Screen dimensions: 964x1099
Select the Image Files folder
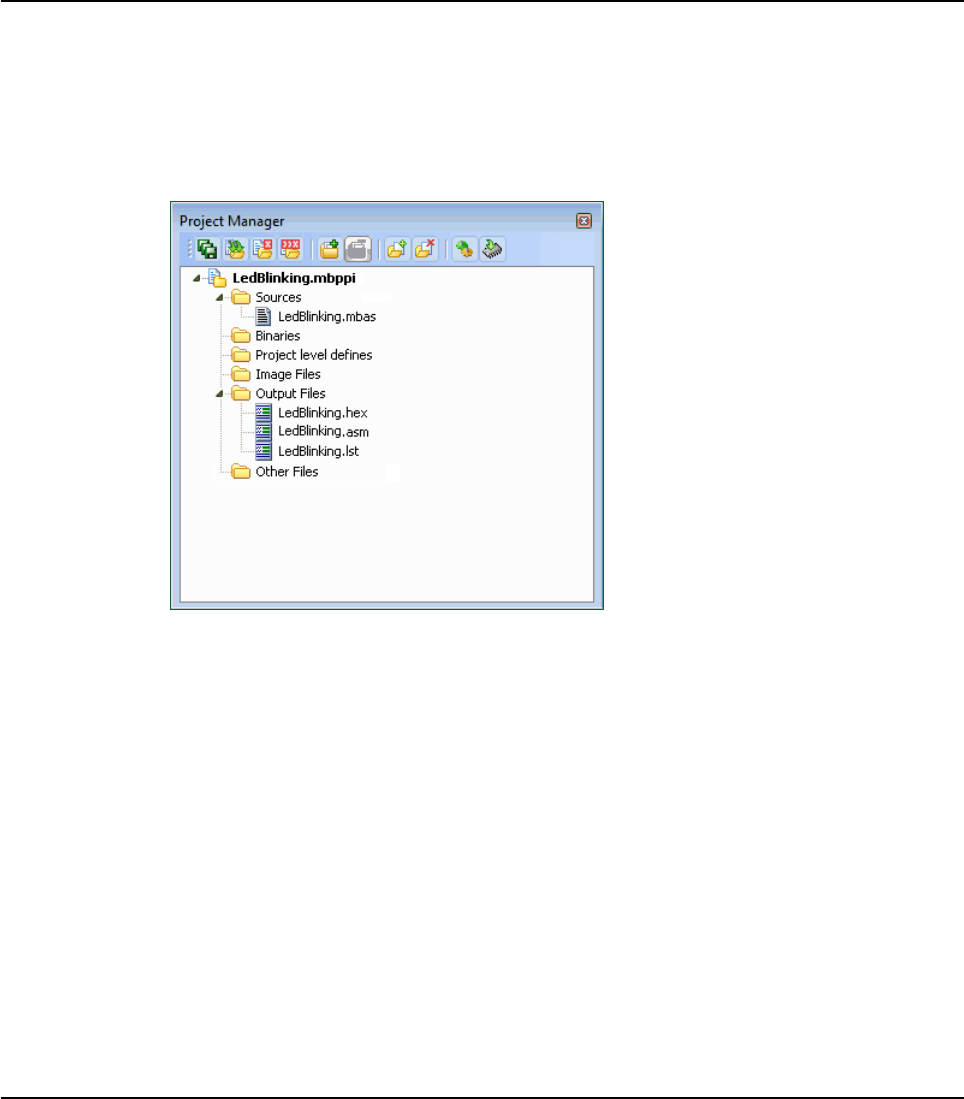[x=287, y=374]
